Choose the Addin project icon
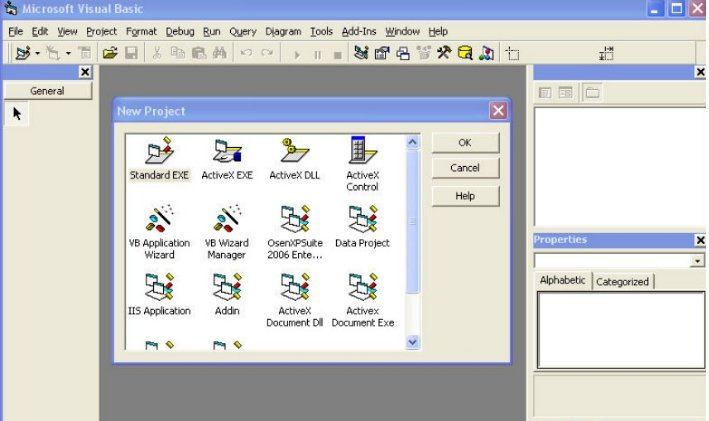The image size is (709, 421). point(227,287)
